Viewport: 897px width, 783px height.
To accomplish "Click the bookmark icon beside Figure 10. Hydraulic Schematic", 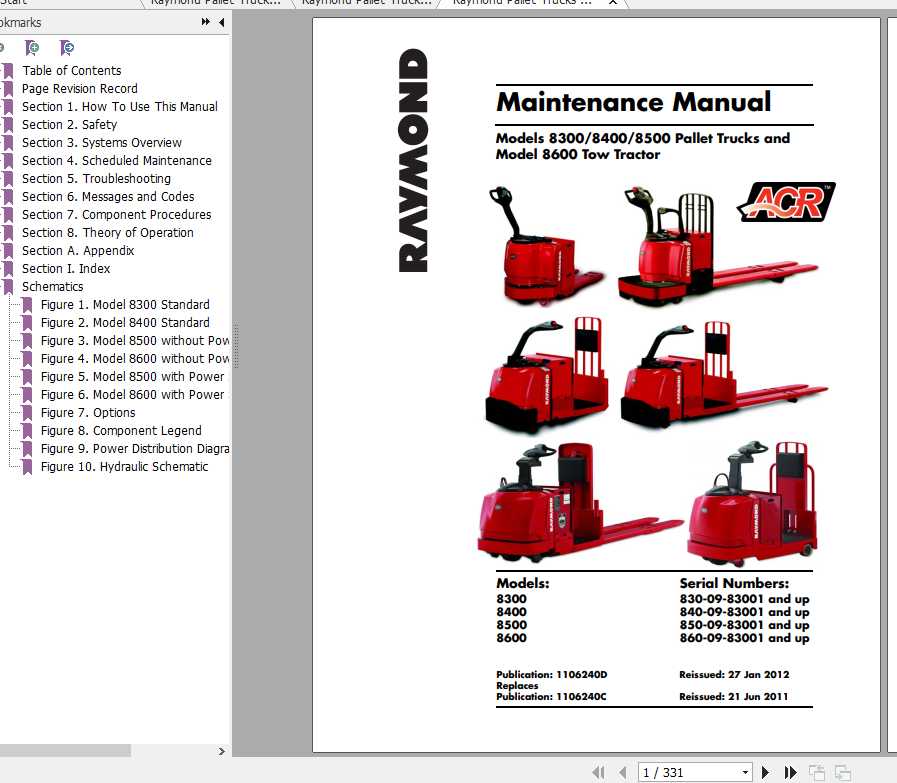I will [x=27, y=467].
